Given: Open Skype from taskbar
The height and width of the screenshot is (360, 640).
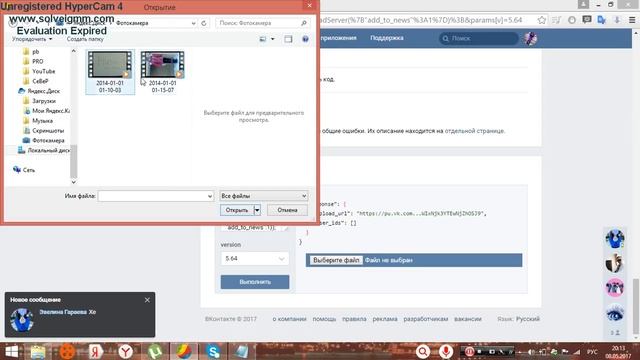Looking at the screenshot, I should [213, 351].
